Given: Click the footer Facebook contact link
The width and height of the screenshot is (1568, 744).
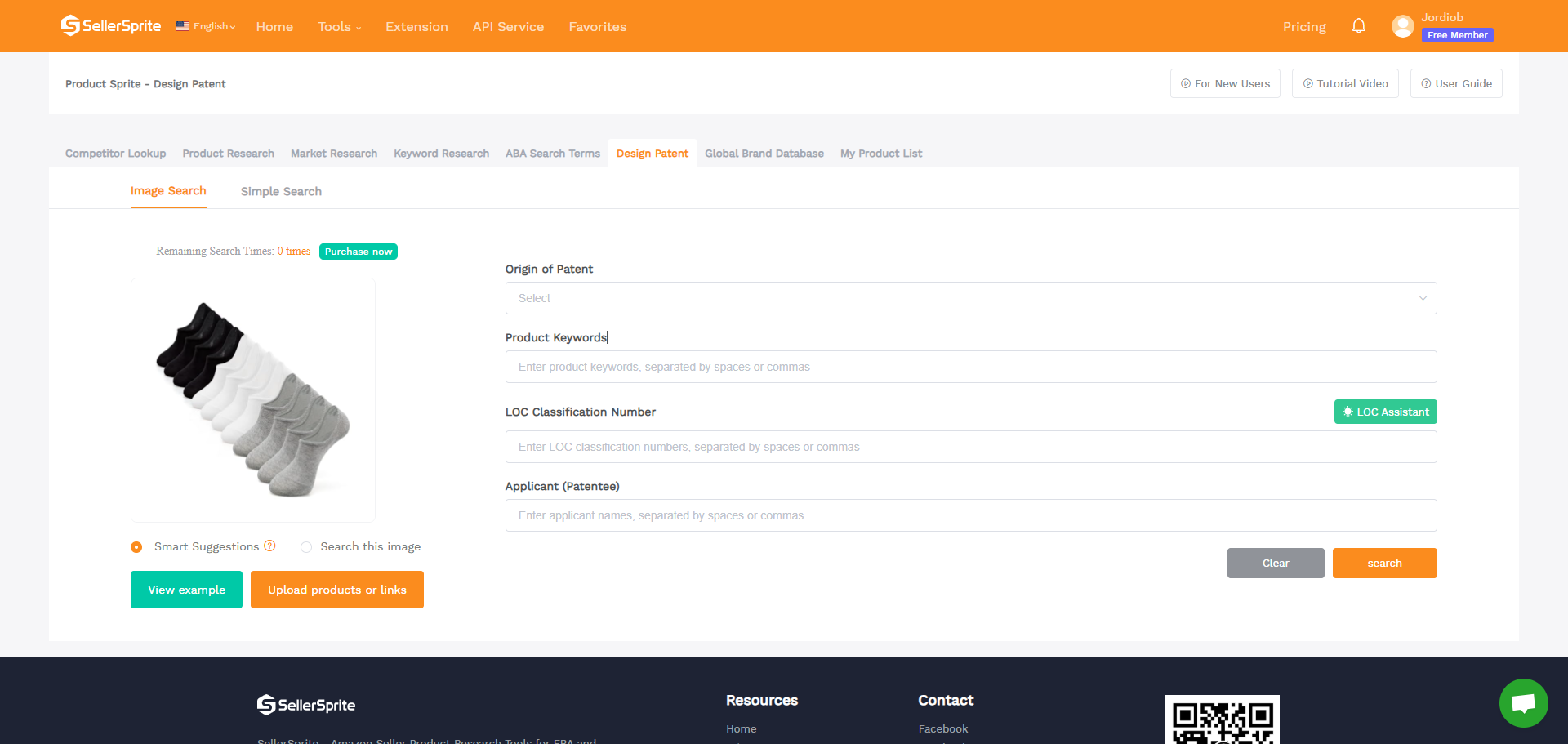Looking at the screenshot, I should pos(943,728).
